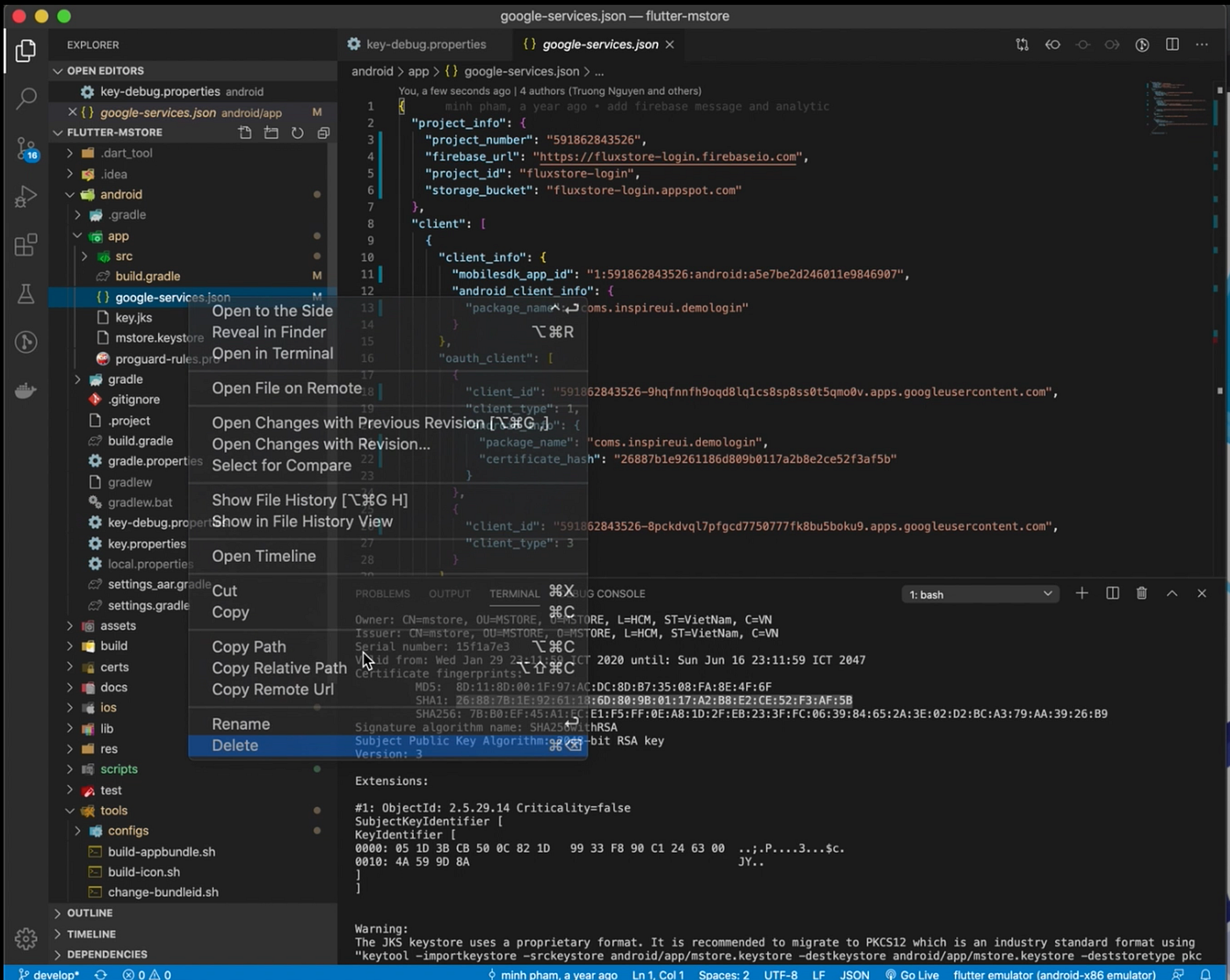
Task: Collapse all folders in FLUTTER-MSTORE explorer
Action: 323,133
